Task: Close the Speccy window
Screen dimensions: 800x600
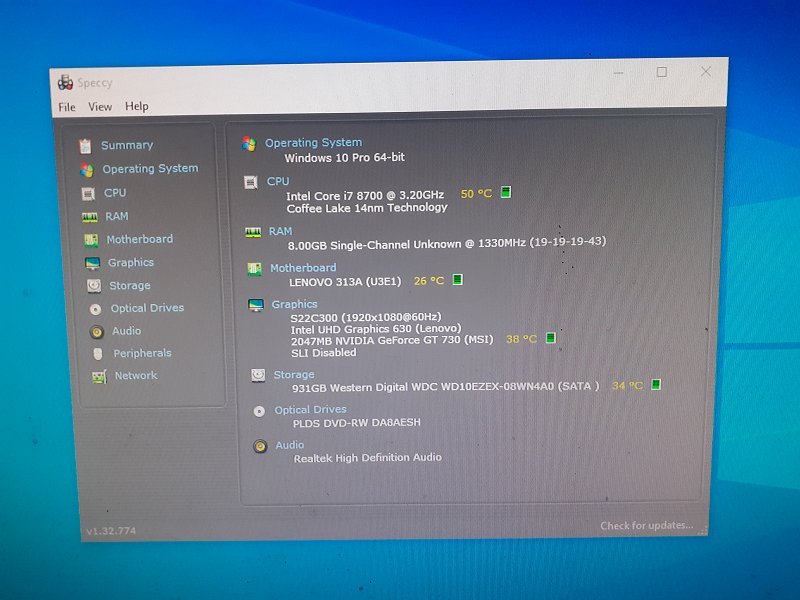Action: pyautogui.click(x=706, y=71)
